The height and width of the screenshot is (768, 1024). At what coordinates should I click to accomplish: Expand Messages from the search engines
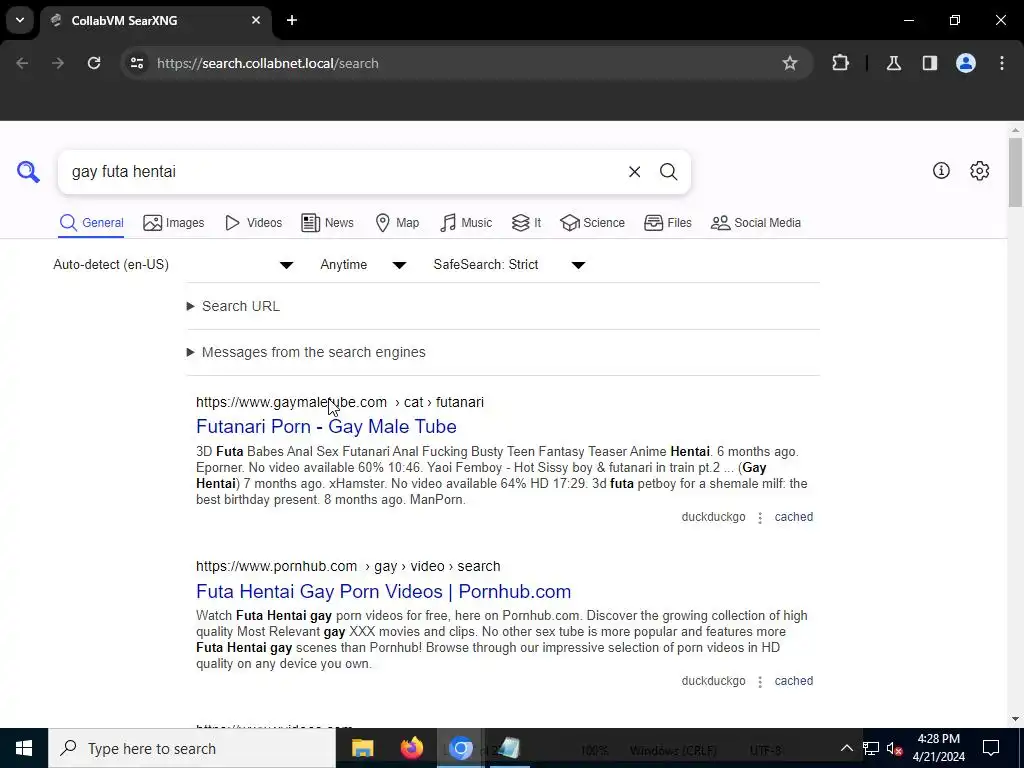306,352
